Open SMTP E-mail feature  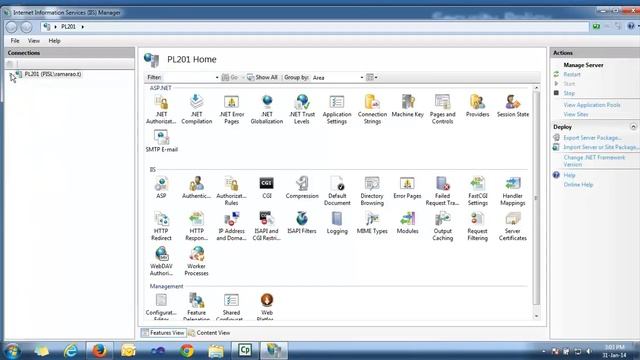click(x=161, y=141)
